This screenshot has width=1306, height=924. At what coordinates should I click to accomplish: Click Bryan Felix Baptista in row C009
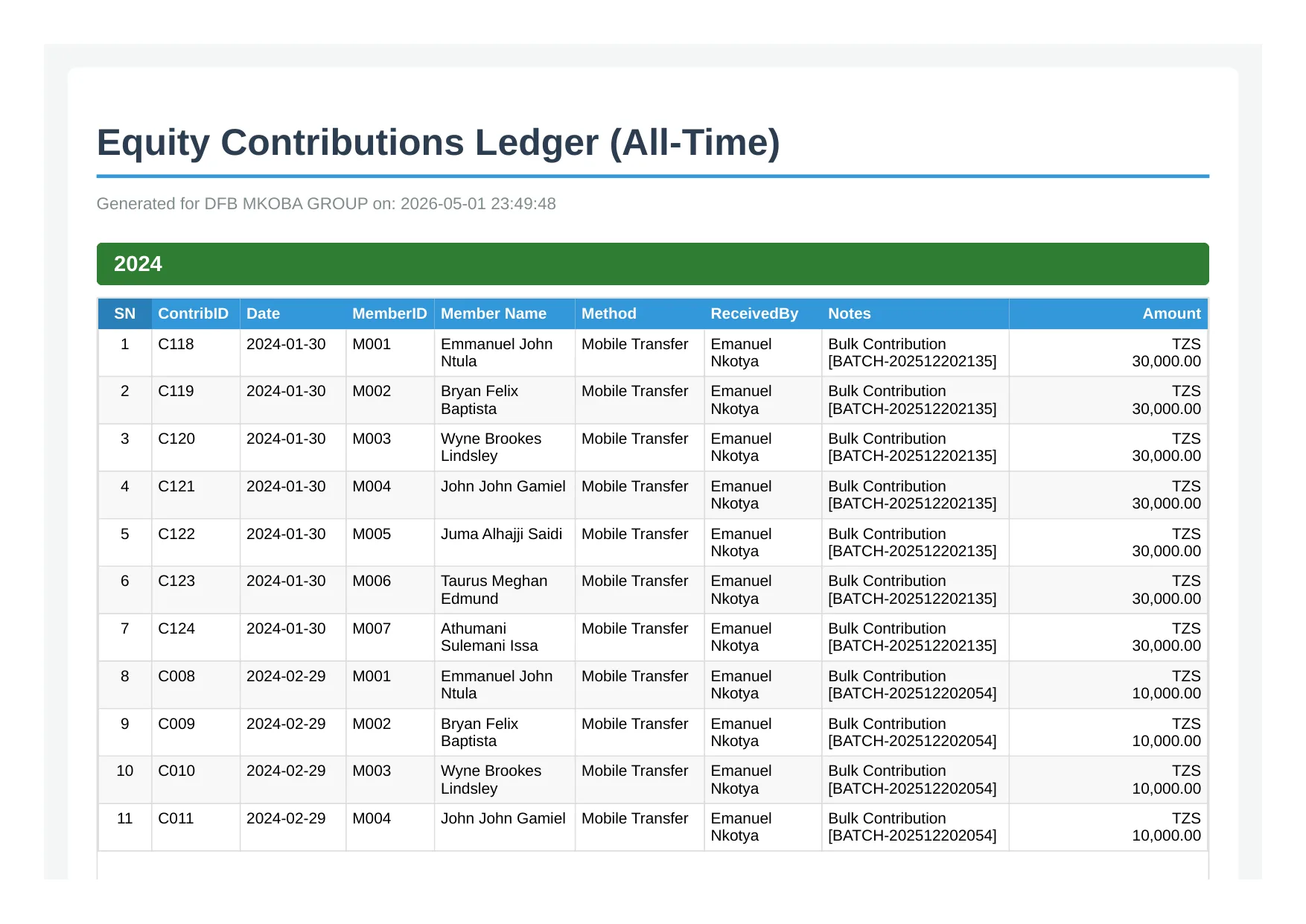click(x=480, y=733)
